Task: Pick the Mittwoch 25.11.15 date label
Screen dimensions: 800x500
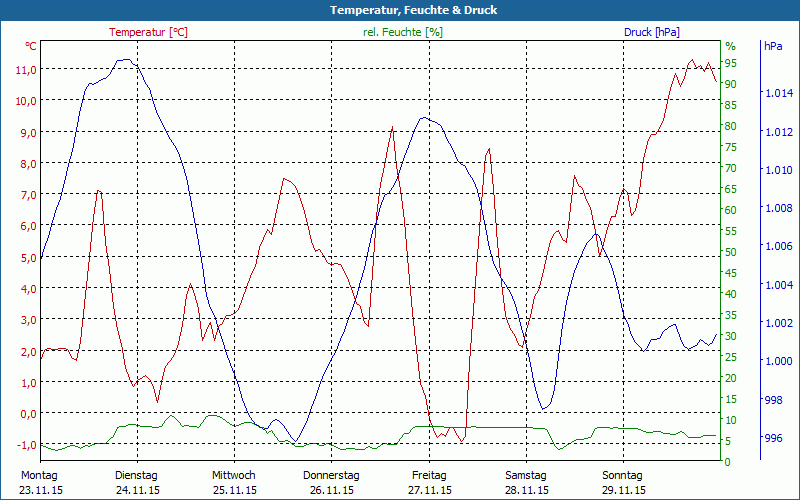Action: coord(234,482)
